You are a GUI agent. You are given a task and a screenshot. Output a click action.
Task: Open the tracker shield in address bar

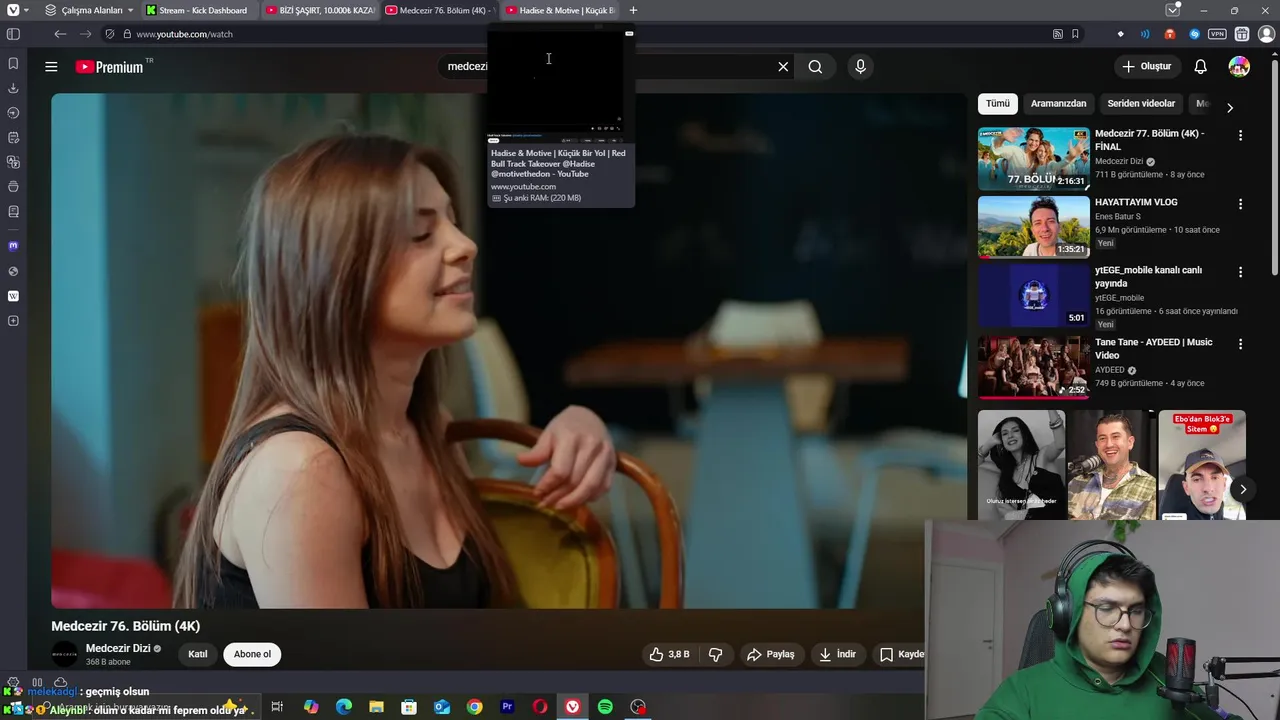point(110,34)
